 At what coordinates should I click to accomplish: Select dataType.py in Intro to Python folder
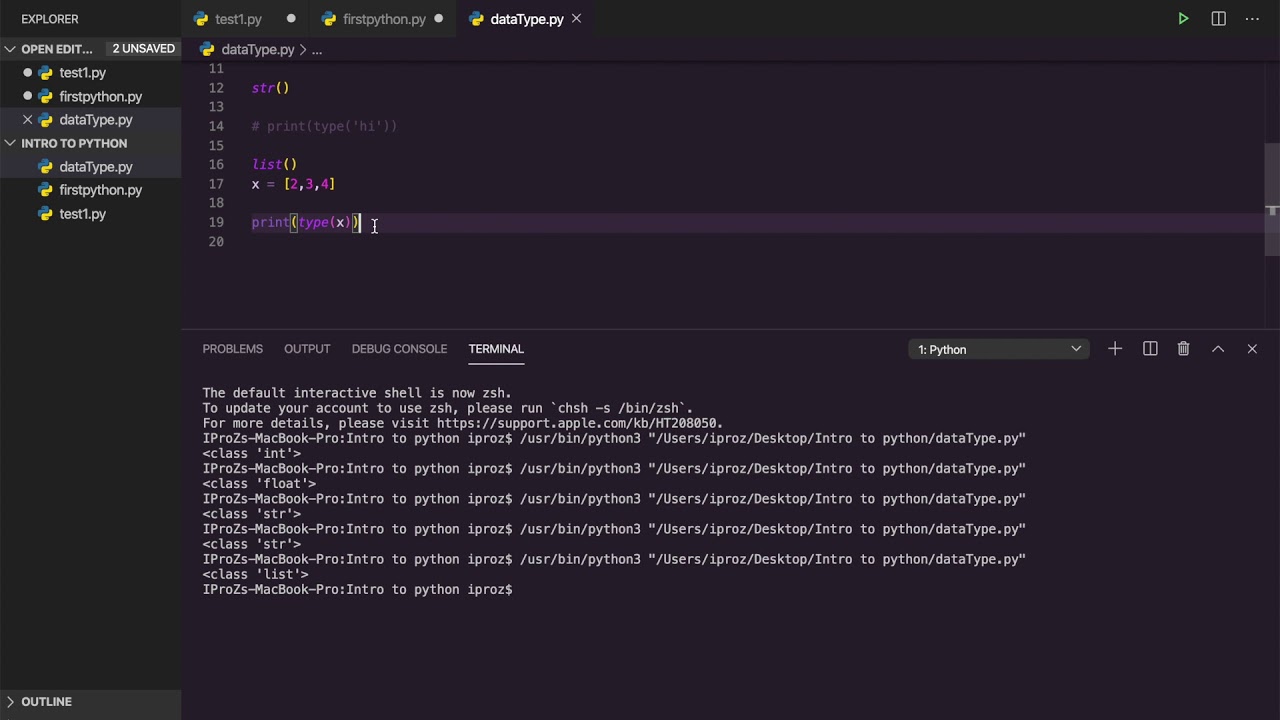96,167
